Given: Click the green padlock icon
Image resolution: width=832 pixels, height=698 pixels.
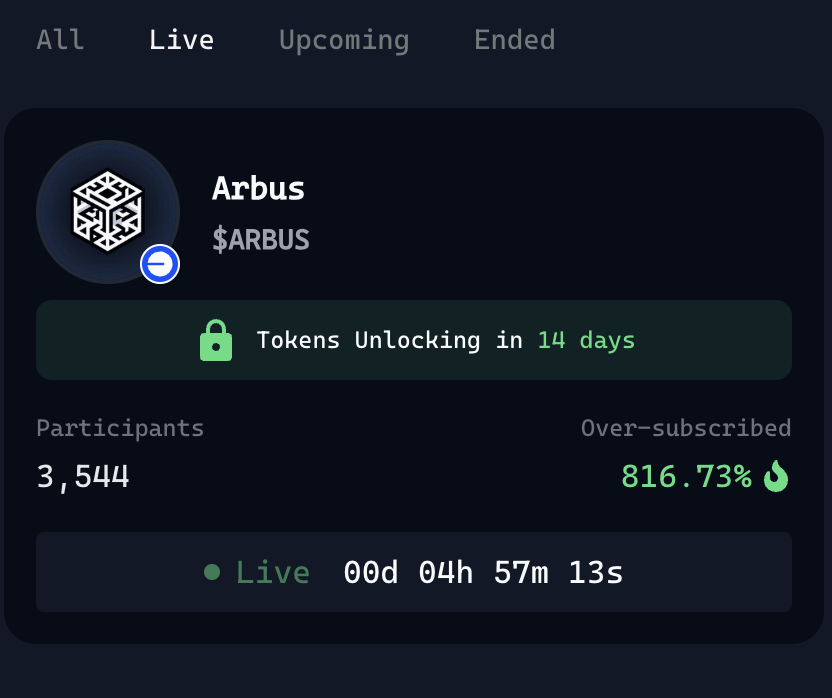Looking at the screenshot, I should [216, 340].
